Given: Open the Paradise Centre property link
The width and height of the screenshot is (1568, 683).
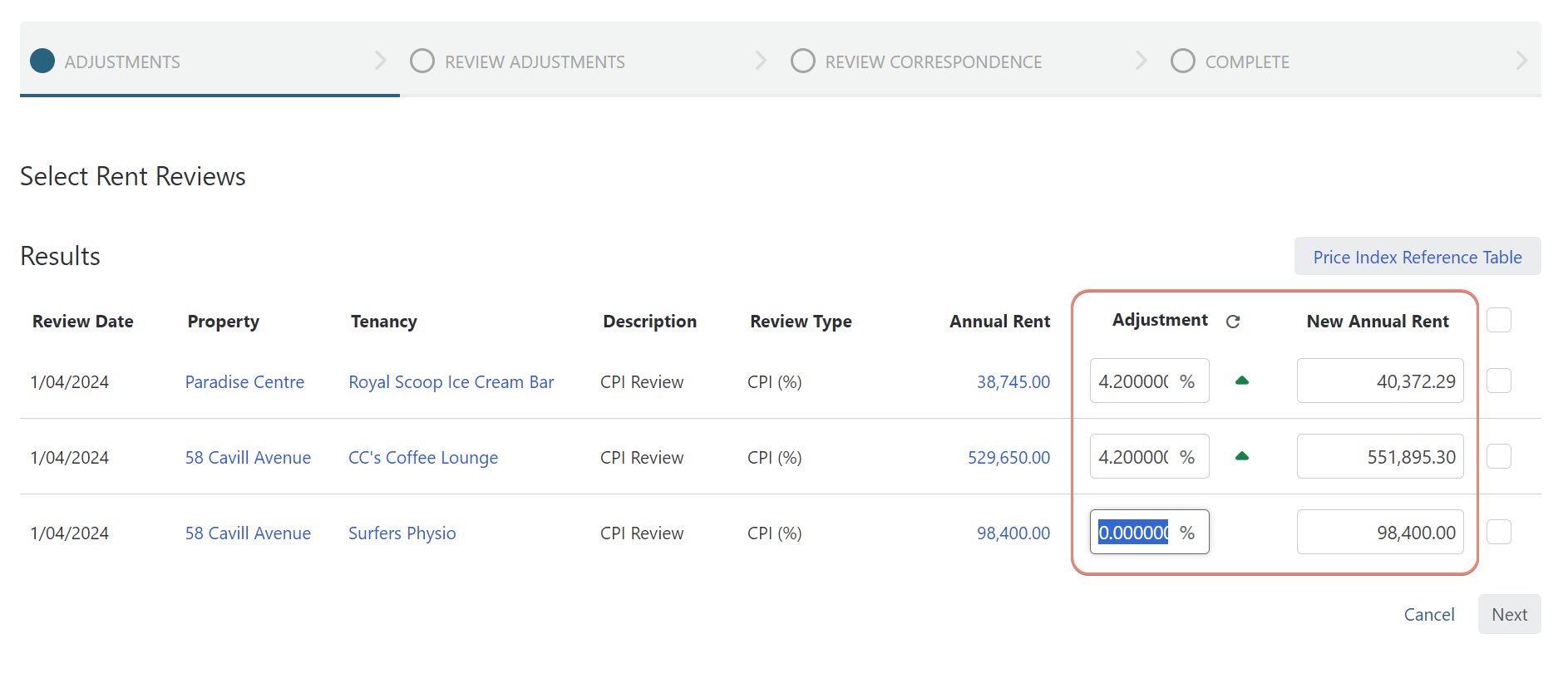Looking at the screenshot, I should [x=244, y=382].
